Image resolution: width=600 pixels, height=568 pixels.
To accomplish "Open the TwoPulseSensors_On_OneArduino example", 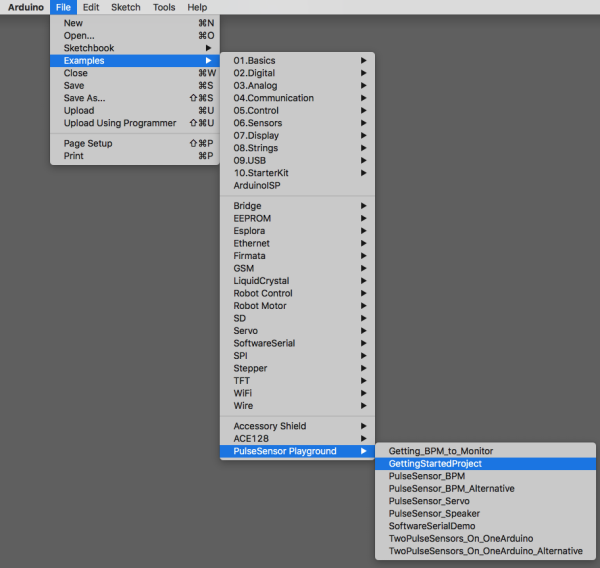I will coord(485,539).
